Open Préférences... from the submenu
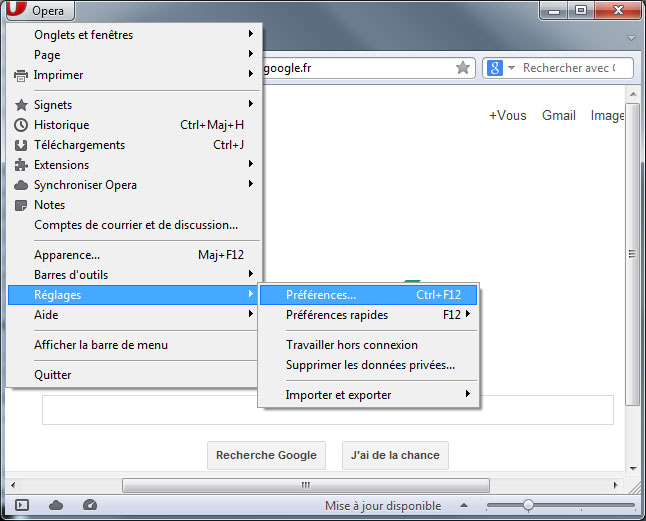The width and height of the screenshot is (646, 521). (368, 295)
